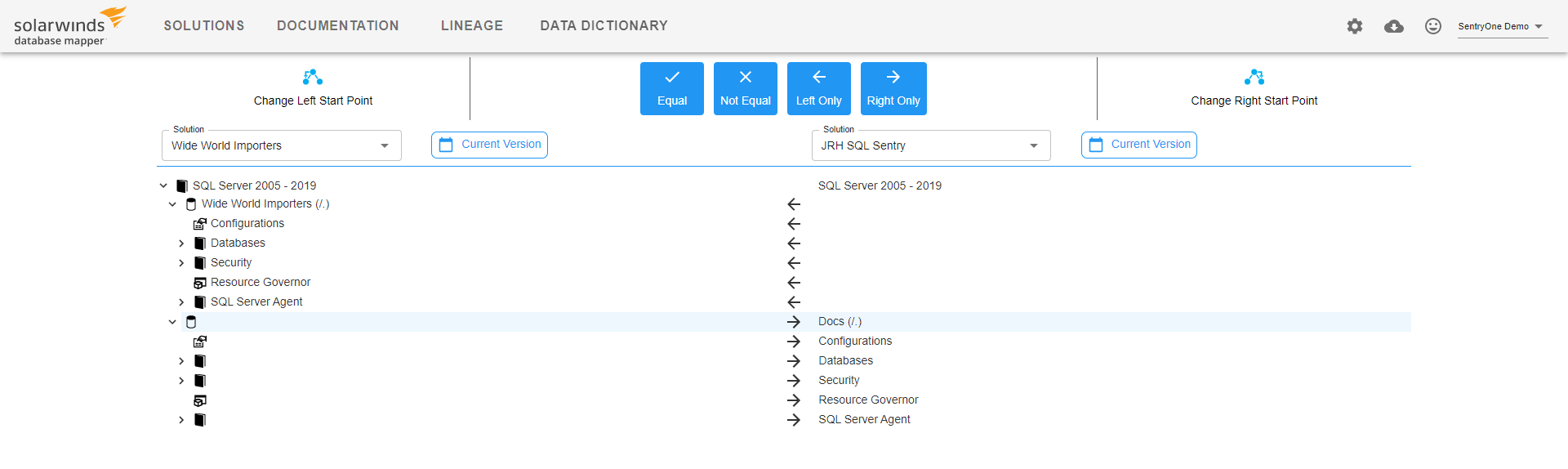Expand the left Databases node
Image resolution: width=1568 pixels, height=469 pixels.
point(181,243)
